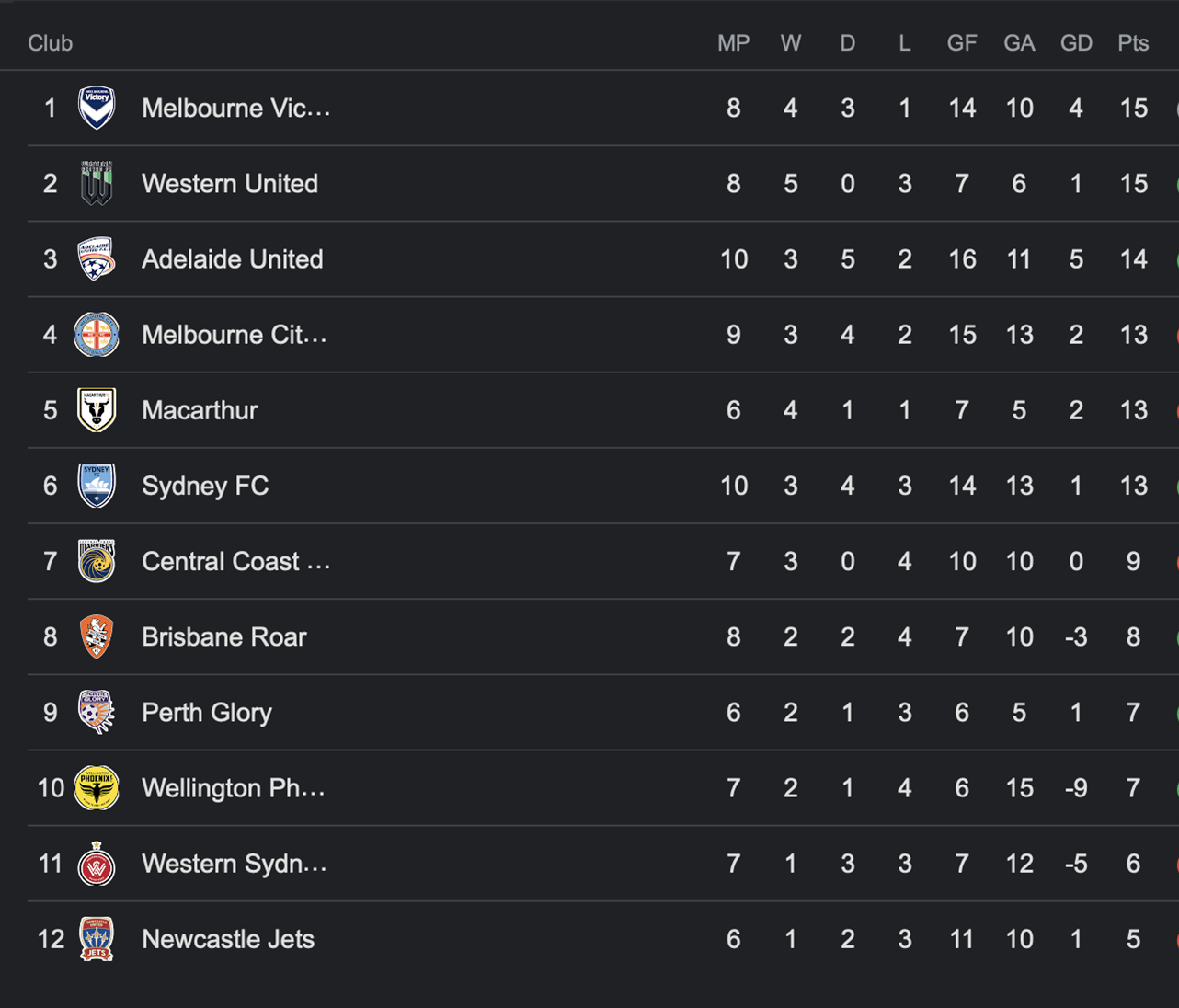Click the Western United club logo
This screenshot has height=1008, width=1179.
click(97, 183)
